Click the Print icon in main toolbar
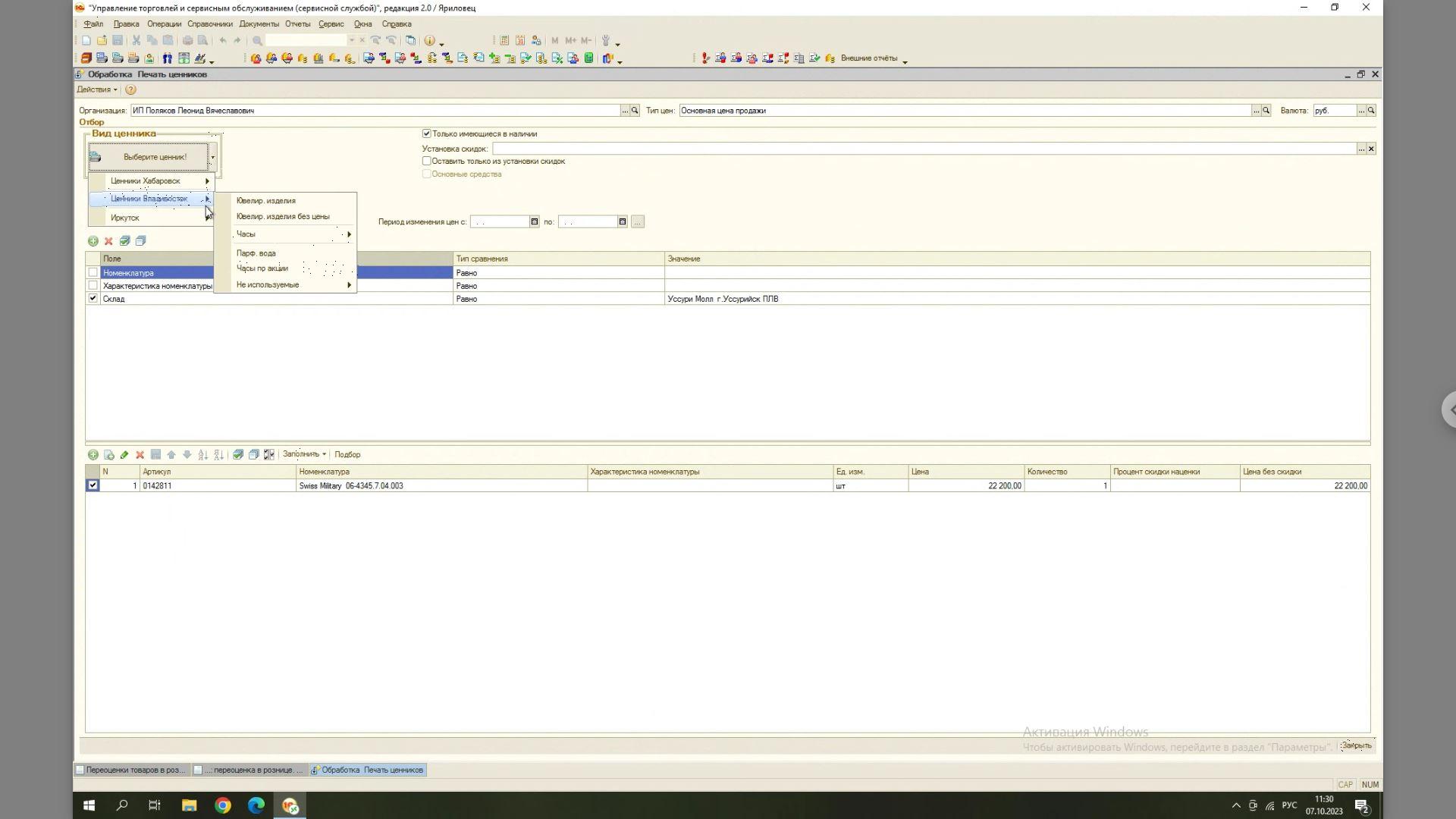The width and height of the screenshot is (1456, 819). click(x=187, y=41)
